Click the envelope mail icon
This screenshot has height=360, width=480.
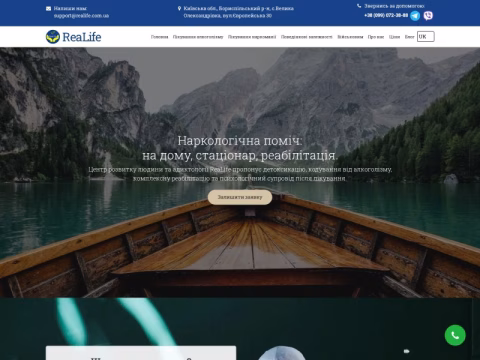[x=49, y=9]
